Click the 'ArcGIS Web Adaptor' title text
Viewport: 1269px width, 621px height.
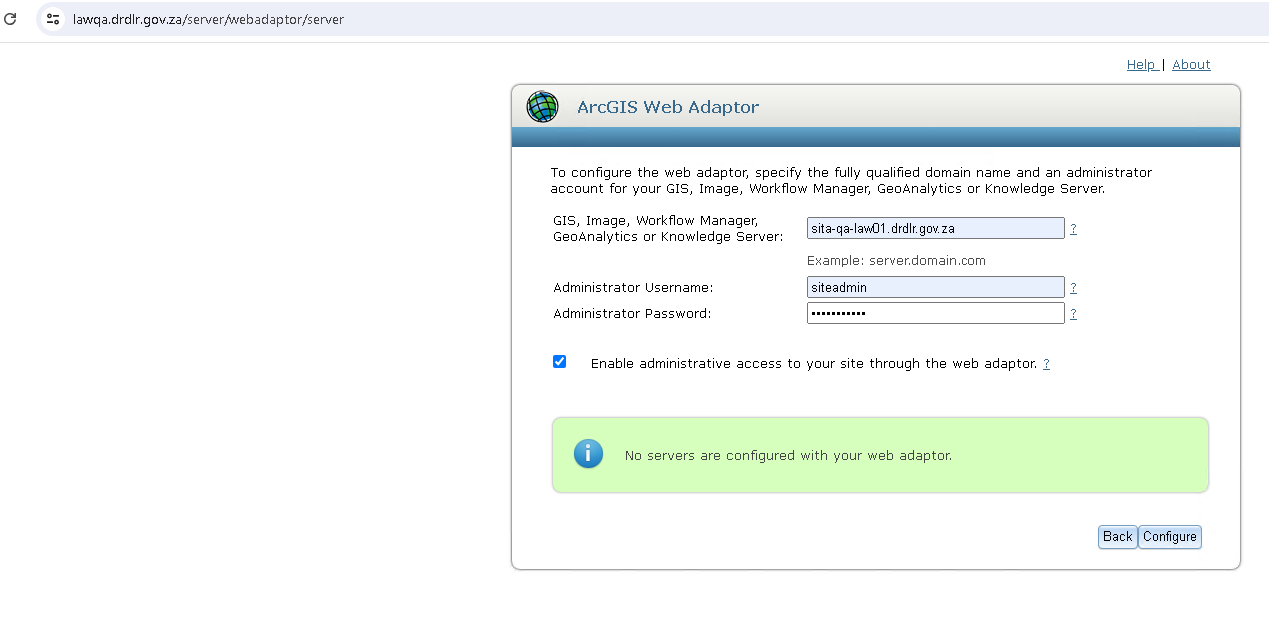668,107
